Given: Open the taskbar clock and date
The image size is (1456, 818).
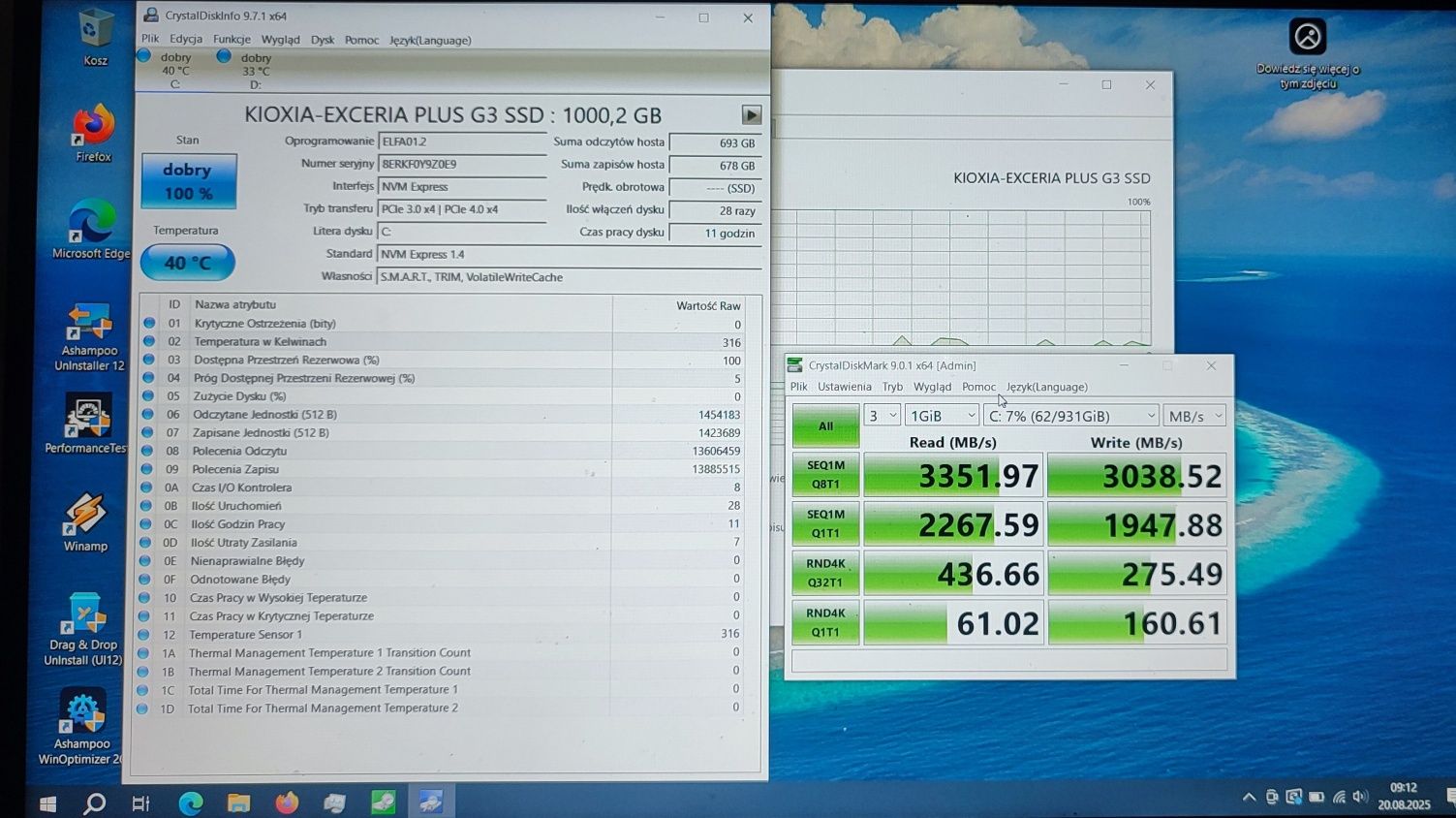Looking at the screenshot, I should pyautogui.click(x=1404, y=796).
